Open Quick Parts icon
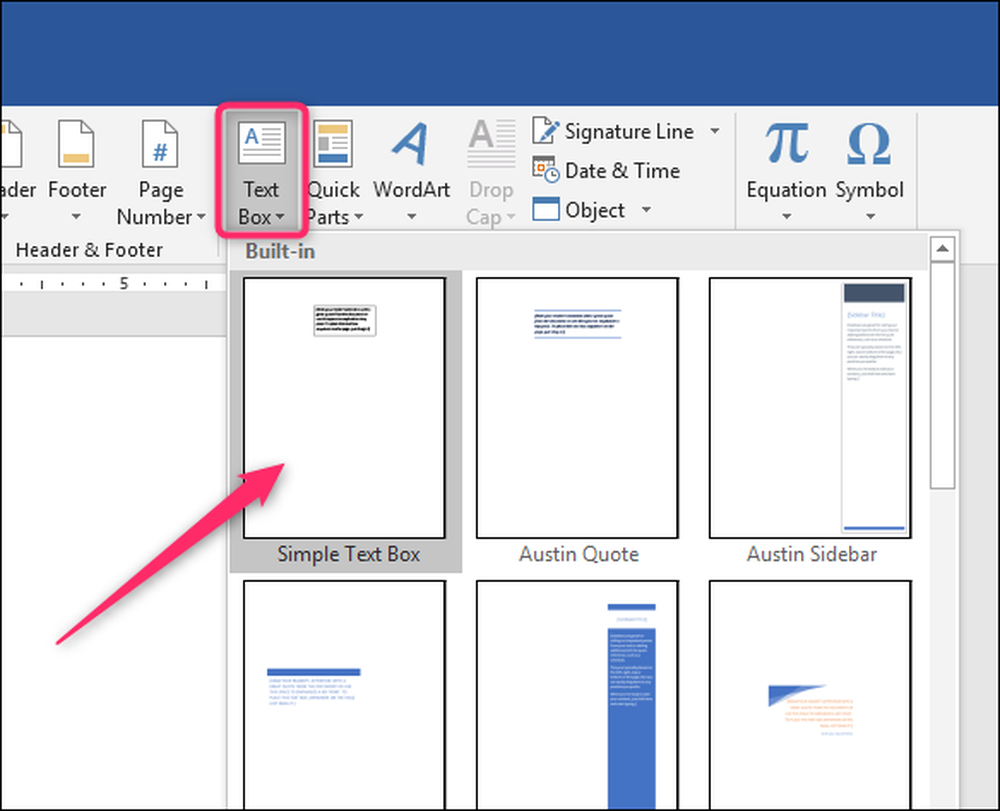Screen dimensions: 1000x811 tap(333, 143)
